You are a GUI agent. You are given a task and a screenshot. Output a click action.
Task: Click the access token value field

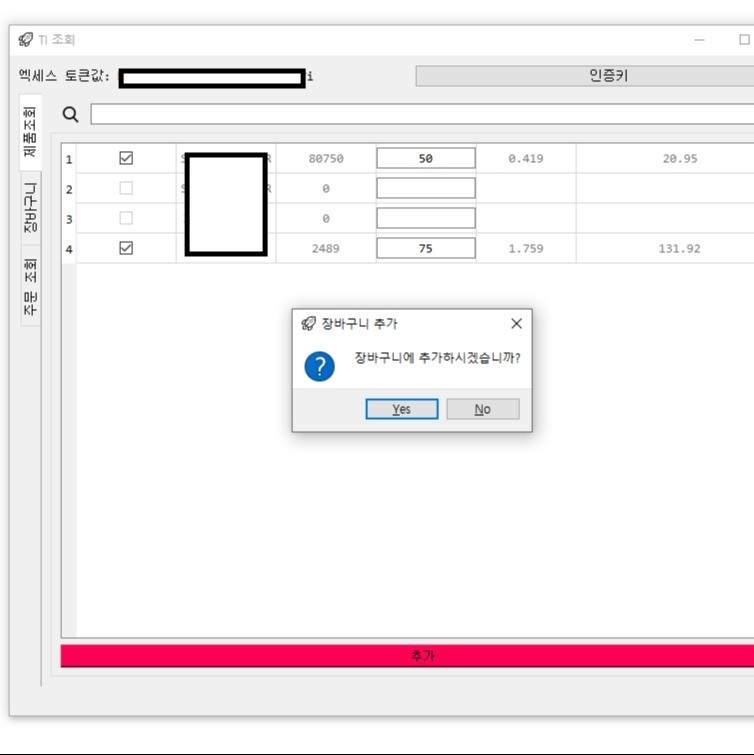(x=212, y=78)
